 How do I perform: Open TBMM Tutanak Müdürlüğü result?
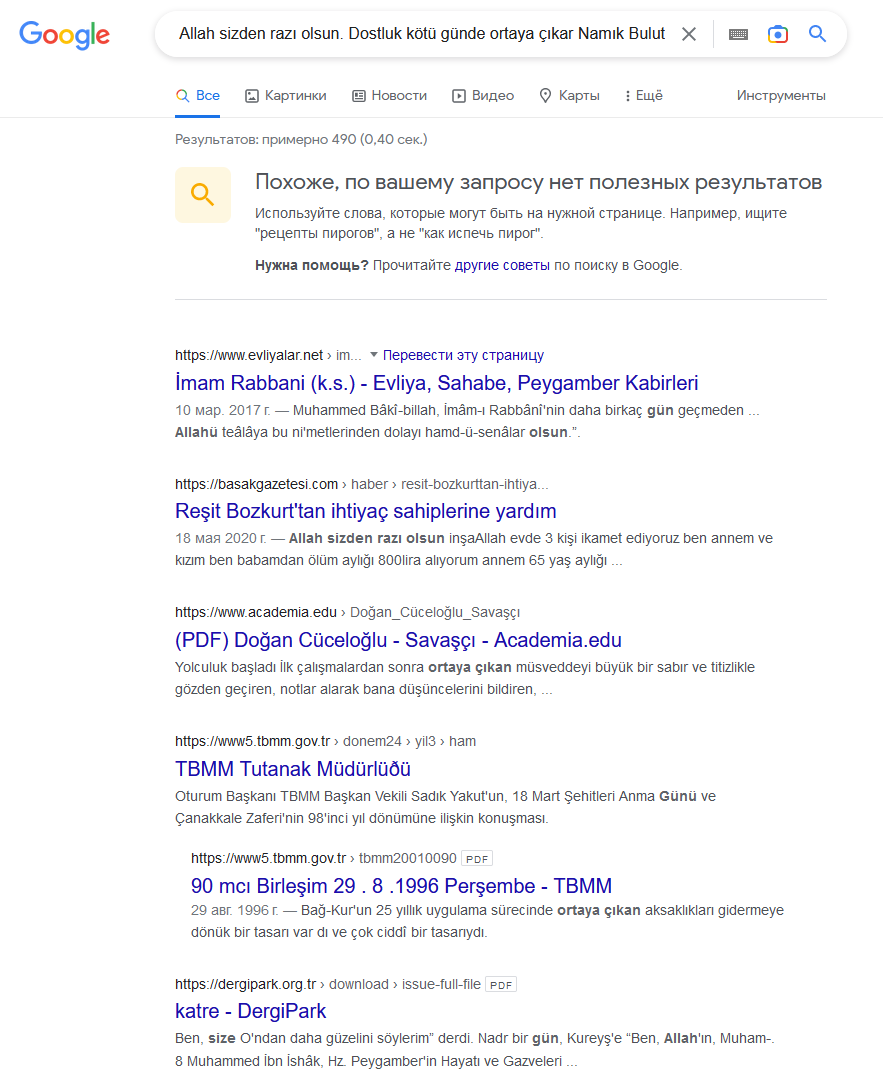pyautogui.click(x=293, y=769)
